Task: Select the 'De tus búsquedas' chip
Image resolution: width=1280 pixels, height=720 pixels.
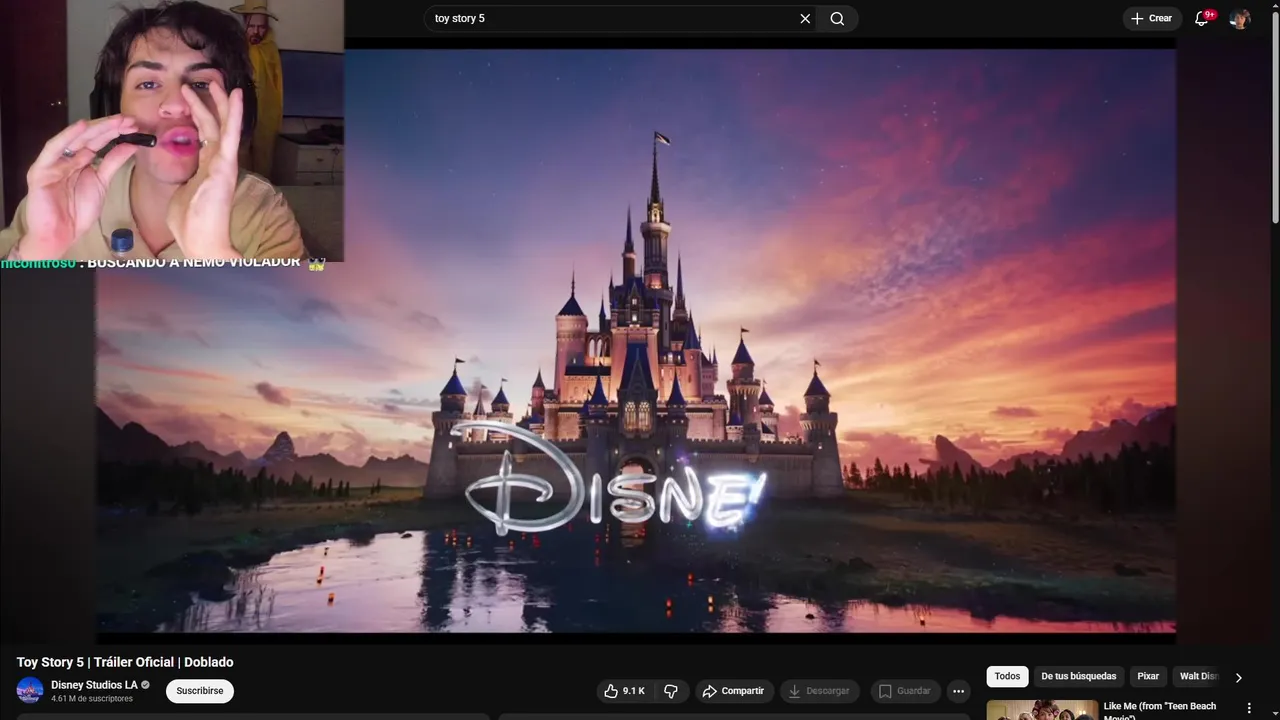Action: (1079, 676)
